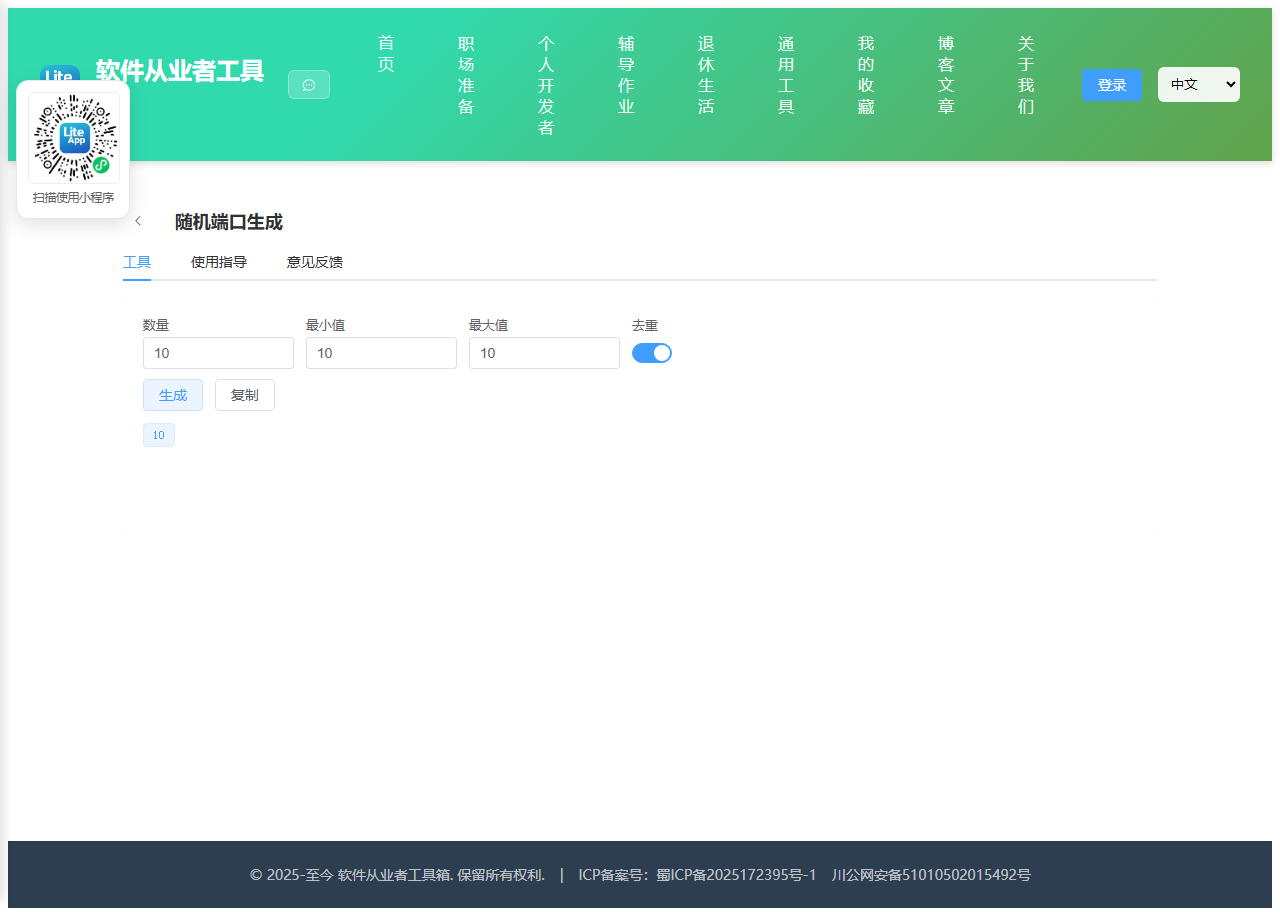Open the 关于我们 navigation item
Image resolution: width=1280 pixels, height=916 pixels.
click(1026, 75)
